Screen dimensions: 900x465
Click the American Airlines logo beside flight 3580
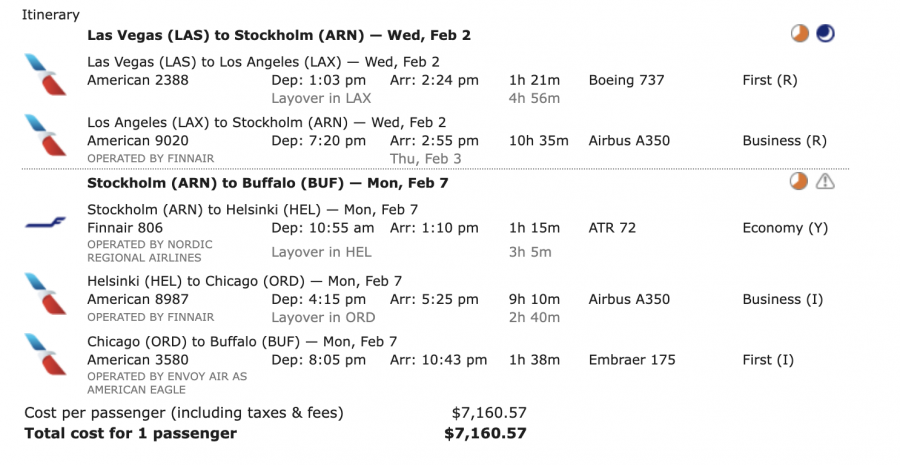(45, 354)
